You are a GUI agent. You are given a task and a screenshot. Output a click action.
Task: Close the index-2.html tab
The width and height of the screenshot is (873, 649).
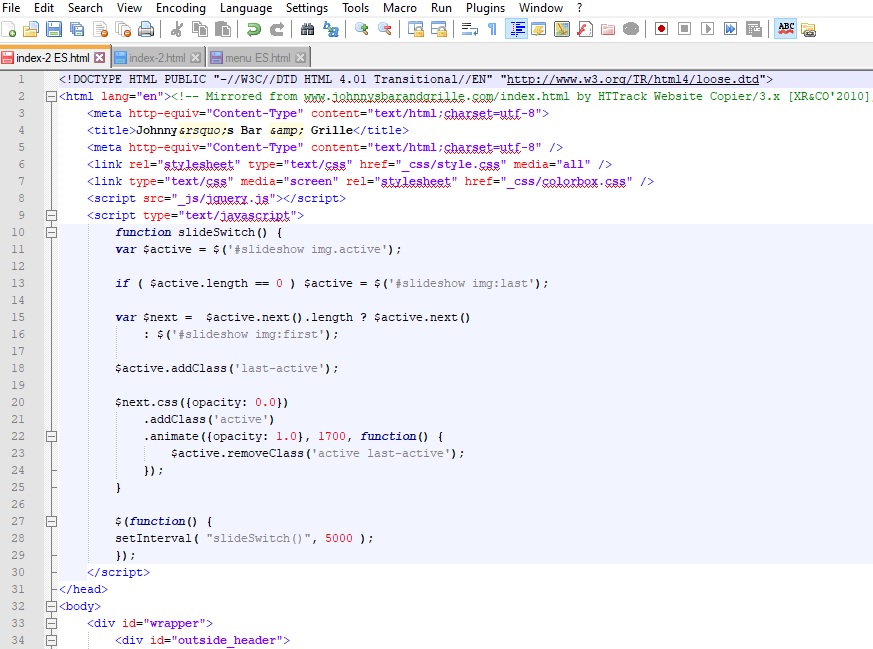[196, 58]
